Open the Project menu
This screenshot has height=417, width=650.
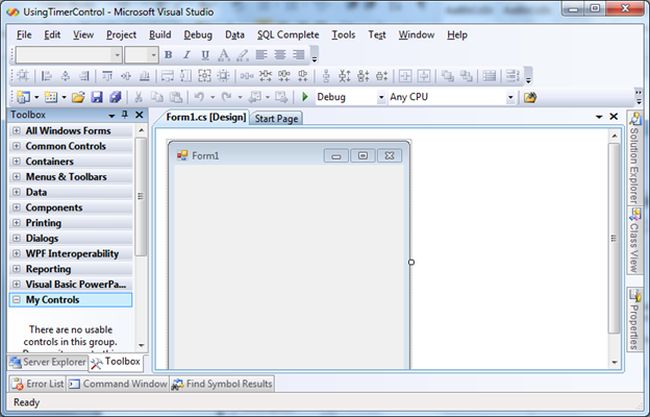(x=121, y=35)
